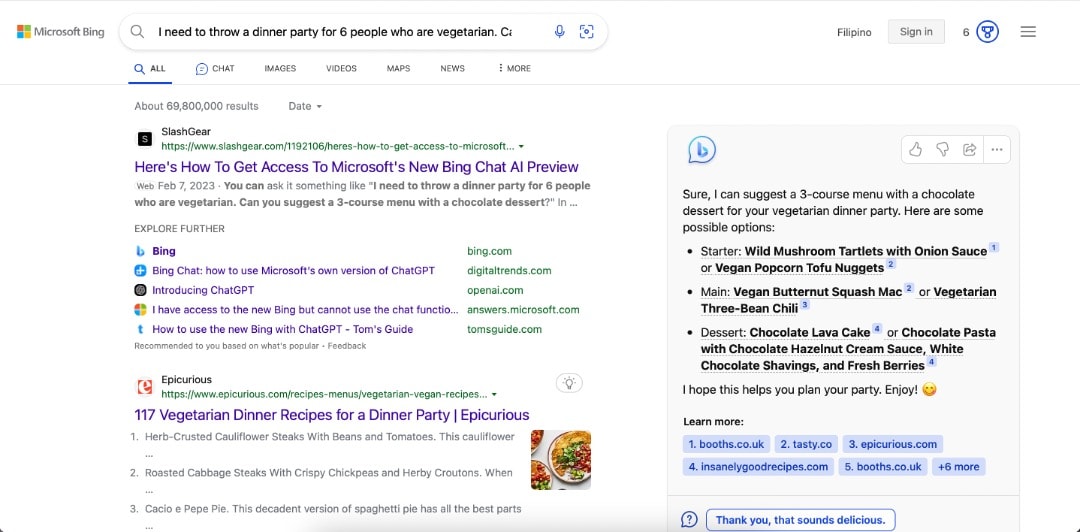The height and width of the screenshot is (532, 1080).
Task: Click the thumbs down feedback icon
Action: pos(942,150)
